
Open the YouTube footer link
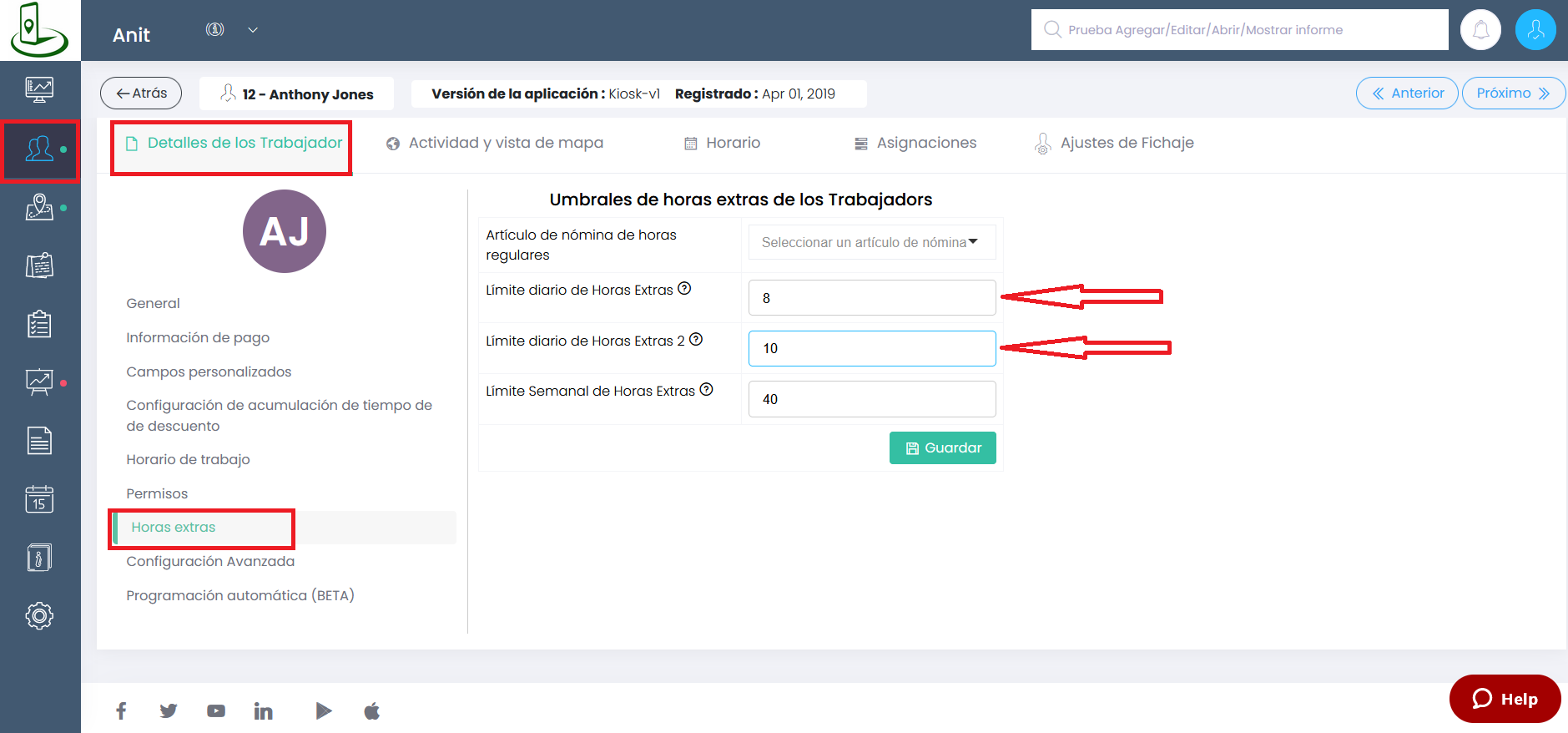coord(216,711)
